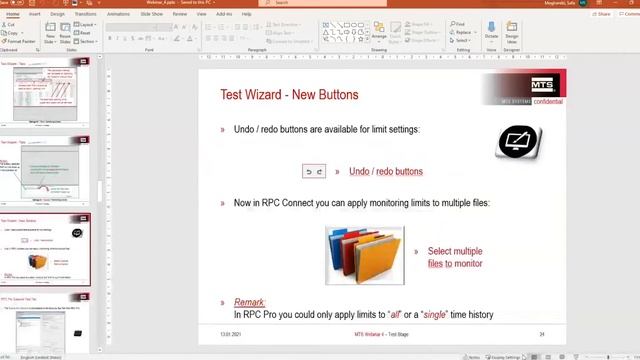Switch to the Design tab
The width and height of the screenshot is (640, 360).
[58, 14]
